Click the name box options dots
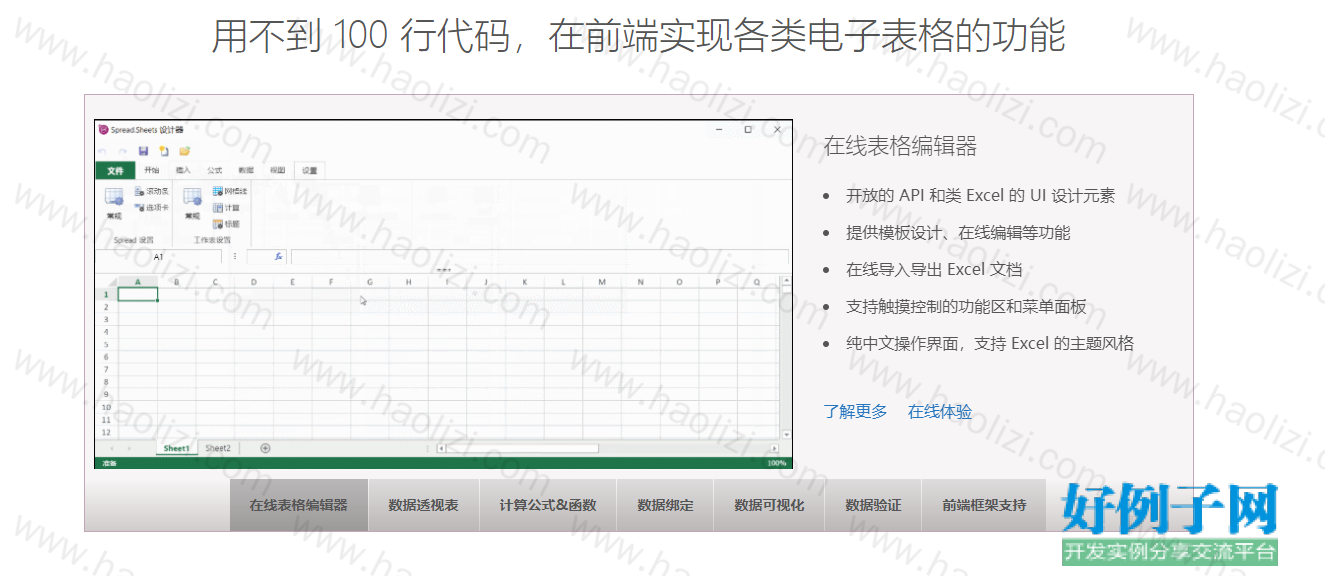Image resolution: width=1325 pixels, height=576 pixels. pos(235,257)
